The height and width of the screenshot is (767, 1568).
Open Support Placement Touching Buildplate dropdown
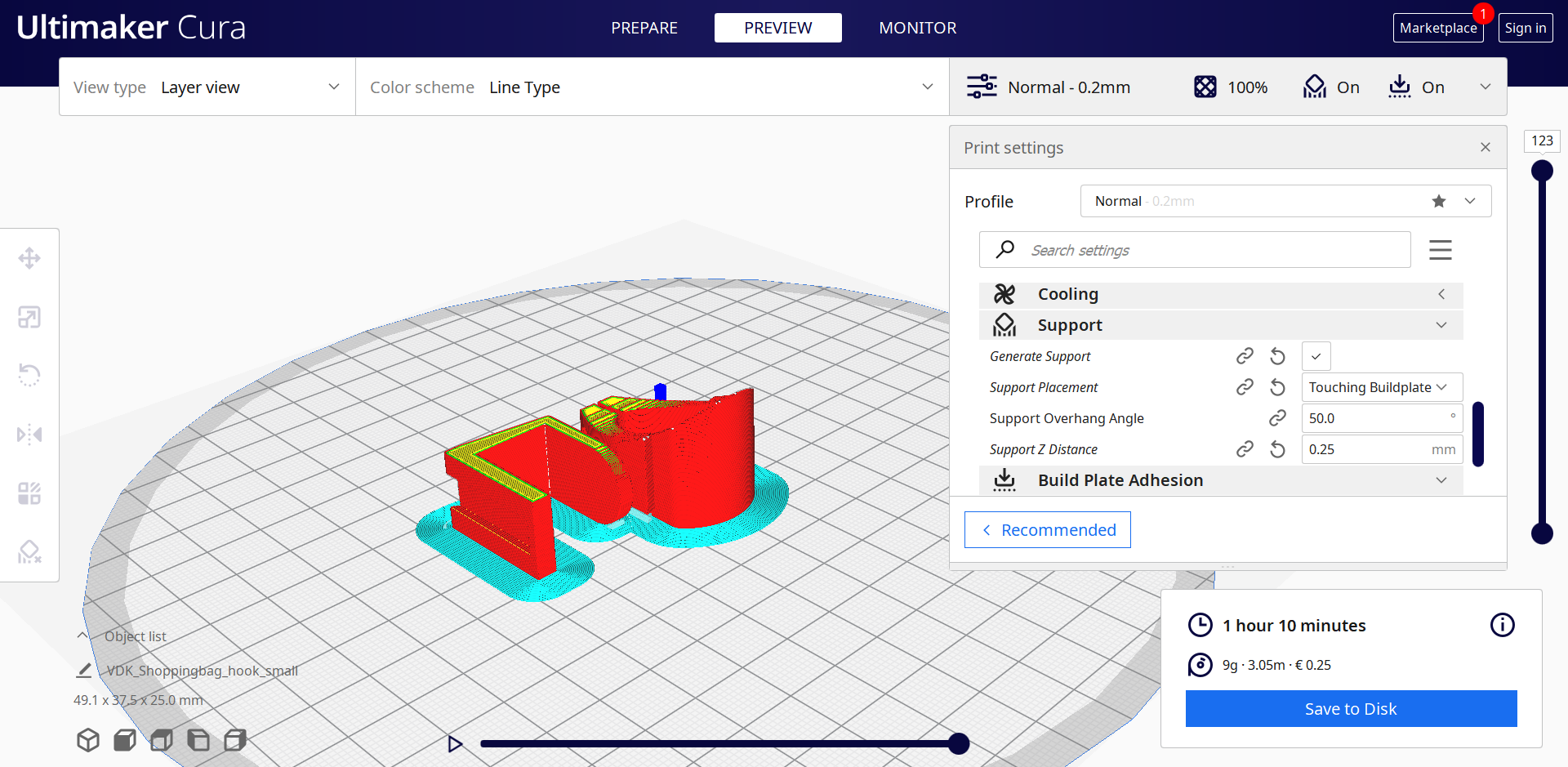[1382, 387]
